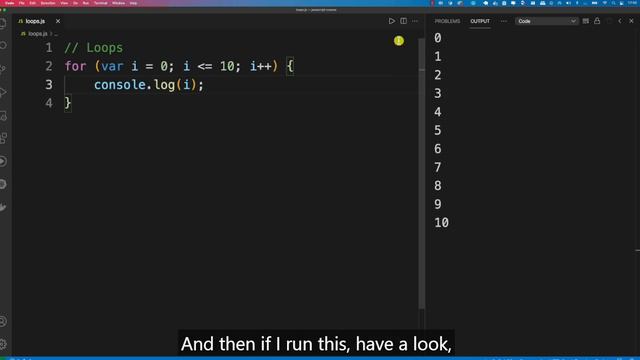This screenshot has width=640, height=360.
Task: Open the Edit menu
Action: [x=32, y=3]
